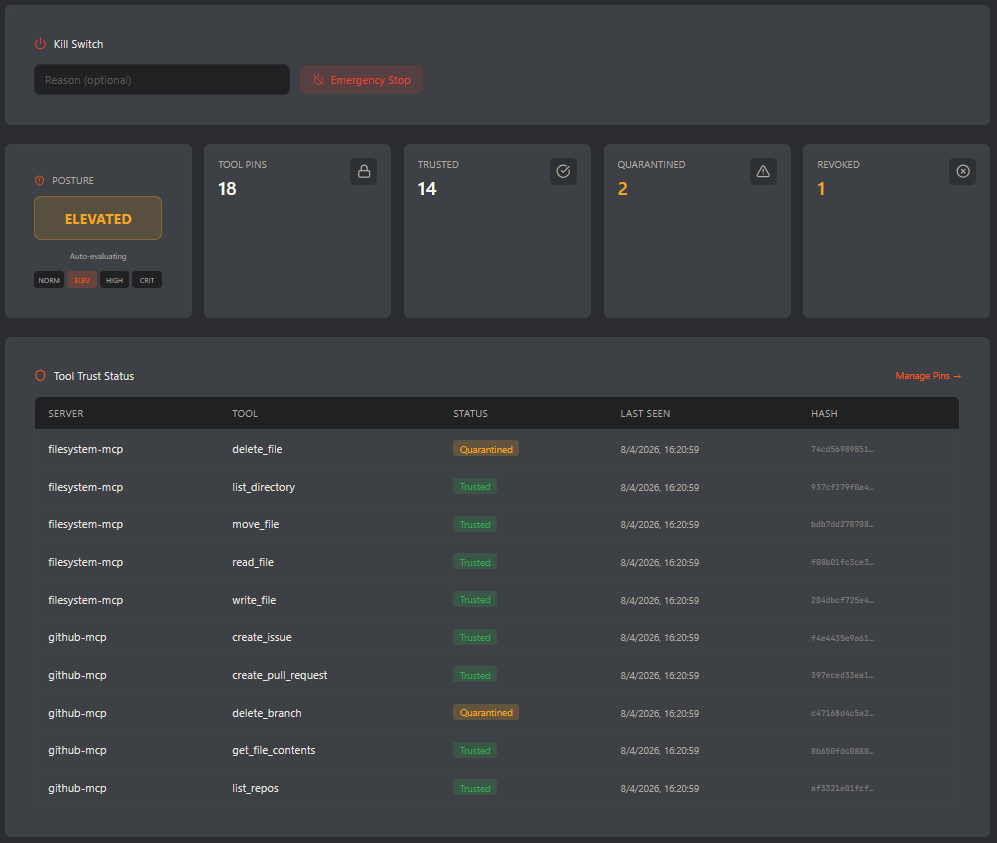Screen dimensions: 997x843
Task: Select the HIGH posture level
Action: coord(114,280)
